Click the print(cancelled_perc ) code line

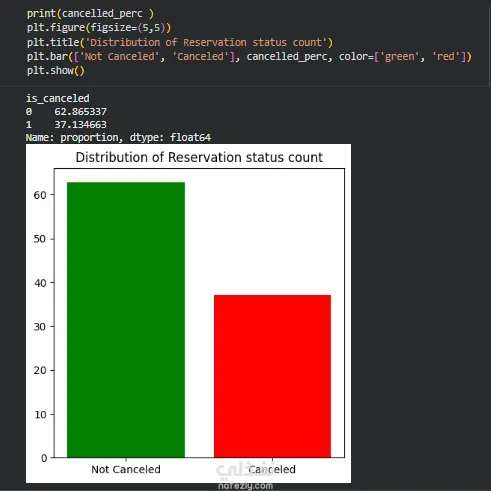pyautogui.click(x=90, y=13)
